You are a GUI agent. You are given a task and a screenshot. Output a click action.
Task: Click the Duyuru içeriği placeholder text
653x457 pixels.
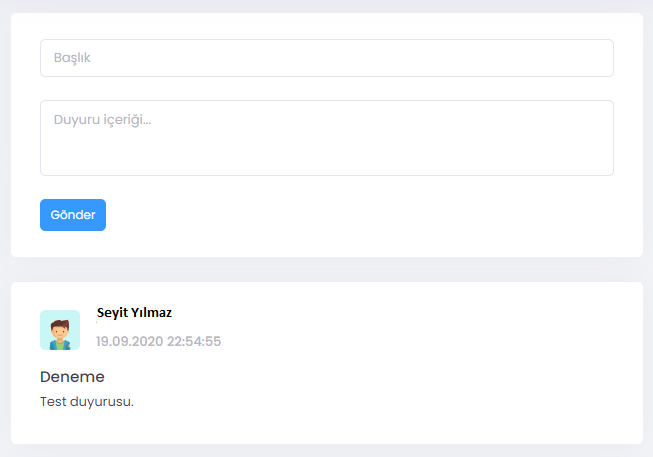pos(102,120)
